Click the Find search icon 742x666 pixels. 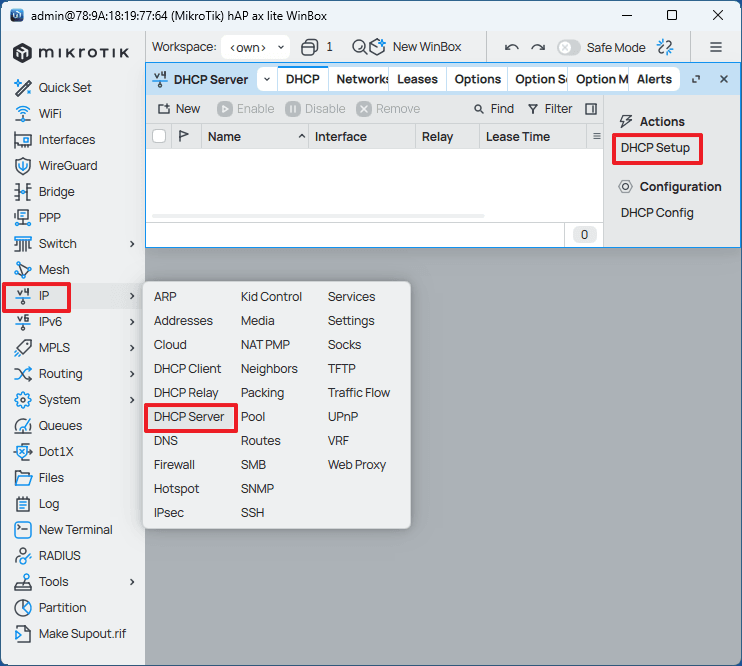click(x=480, y=109)
